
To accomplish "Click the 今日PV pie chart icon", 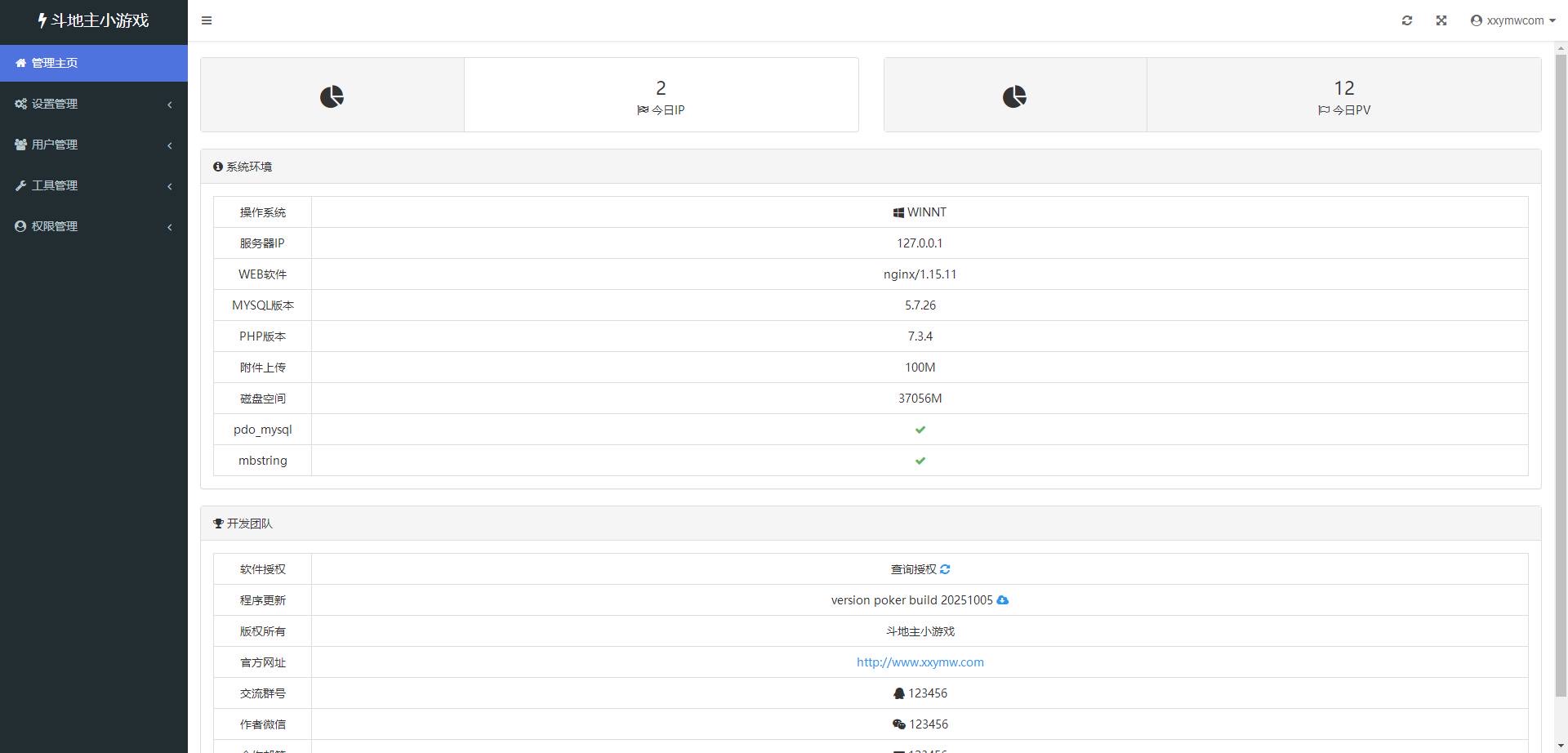I will [1014, 96].
